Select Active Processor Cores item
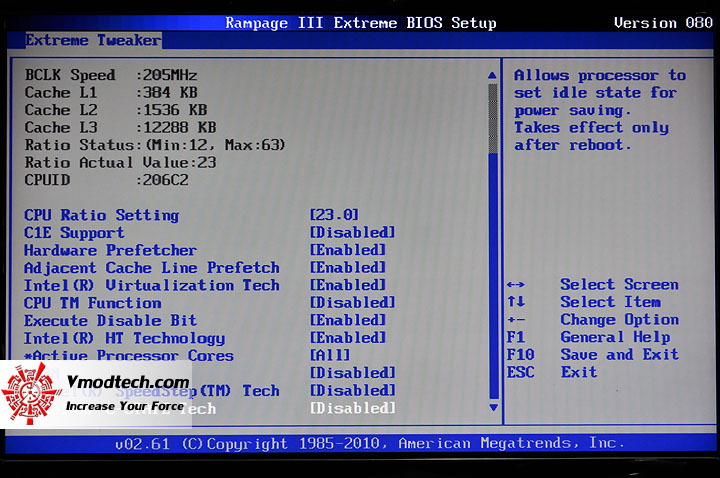This screenshot has height=478, width=720. coord(129,356)
